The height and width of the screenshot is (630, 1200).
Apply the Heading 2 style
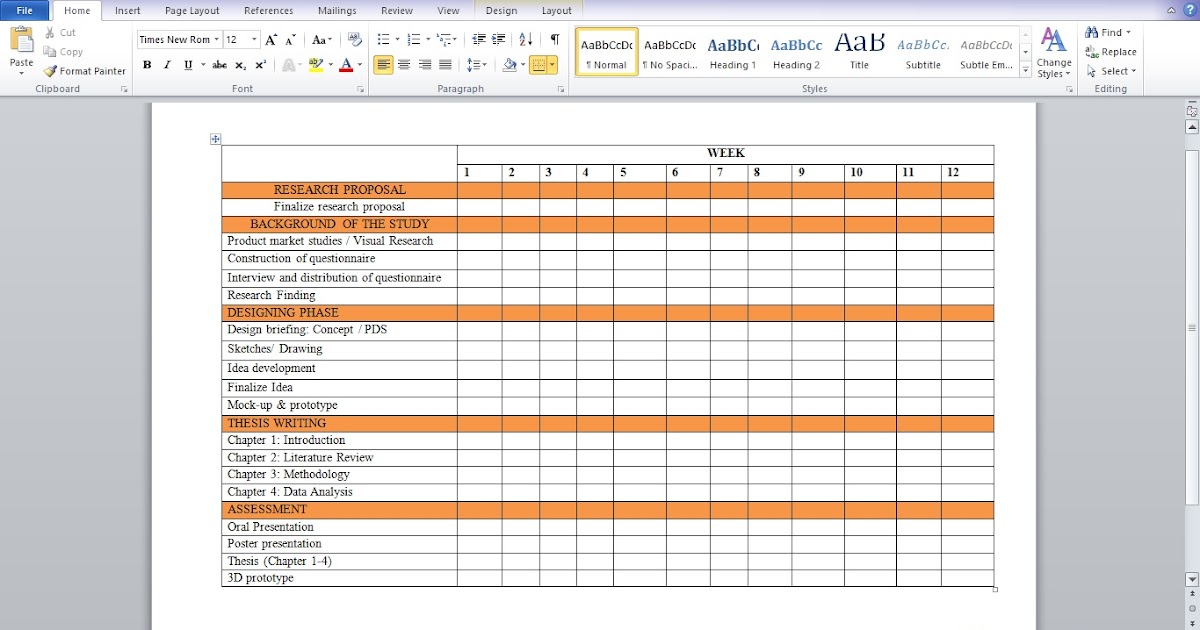[796, 52]
